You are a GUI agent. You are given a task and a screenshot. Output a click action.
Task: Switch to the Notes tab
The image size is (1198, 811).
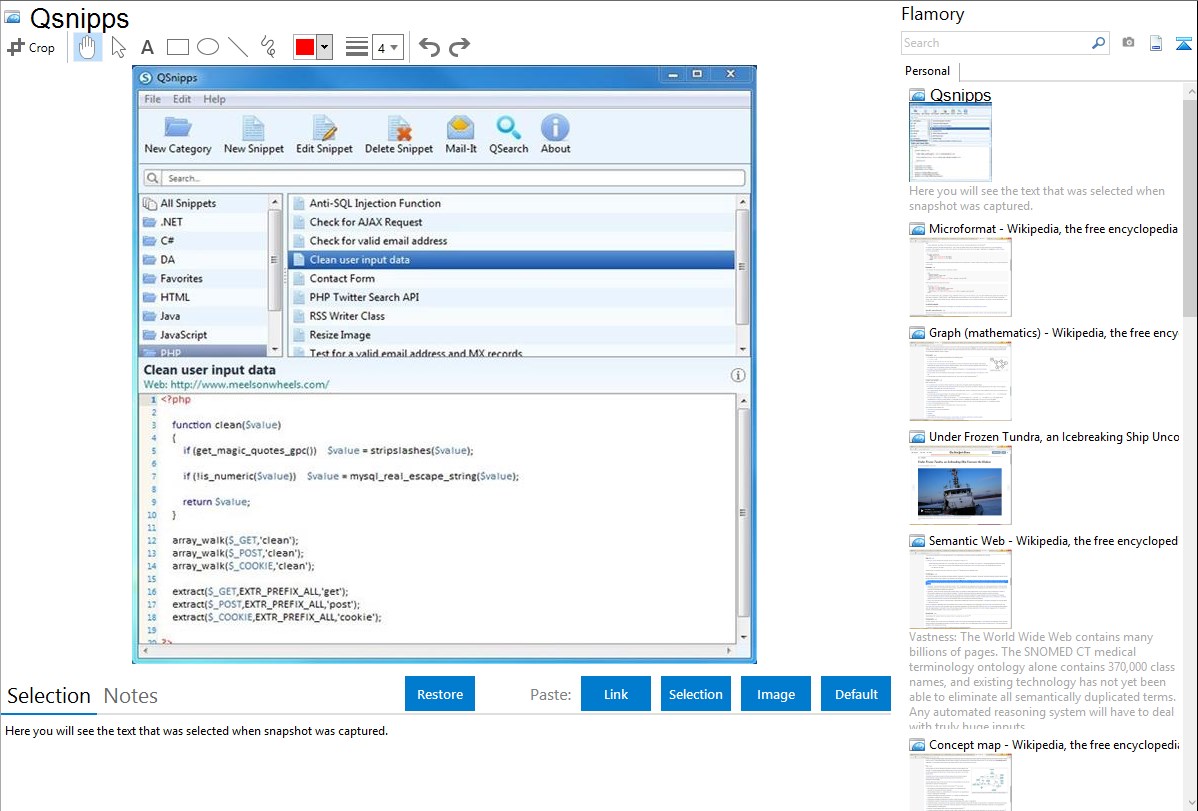click(131, 696)
